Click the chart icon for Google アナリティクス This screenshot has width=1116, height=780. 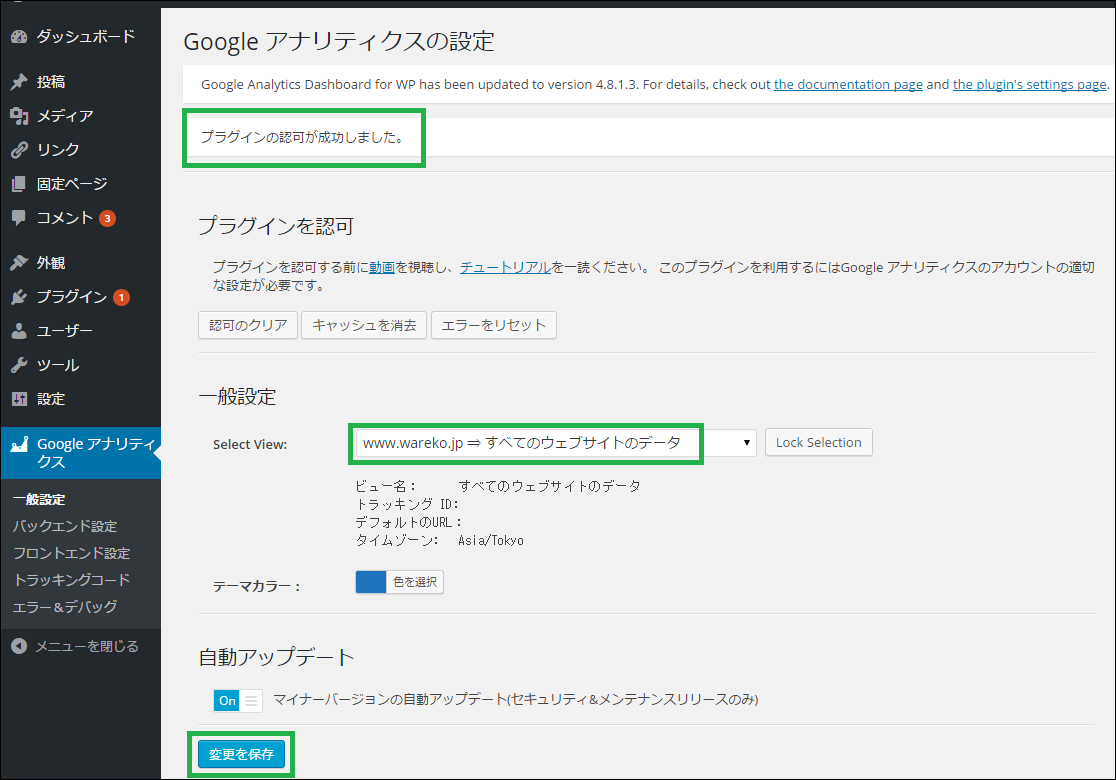point(19,445)
